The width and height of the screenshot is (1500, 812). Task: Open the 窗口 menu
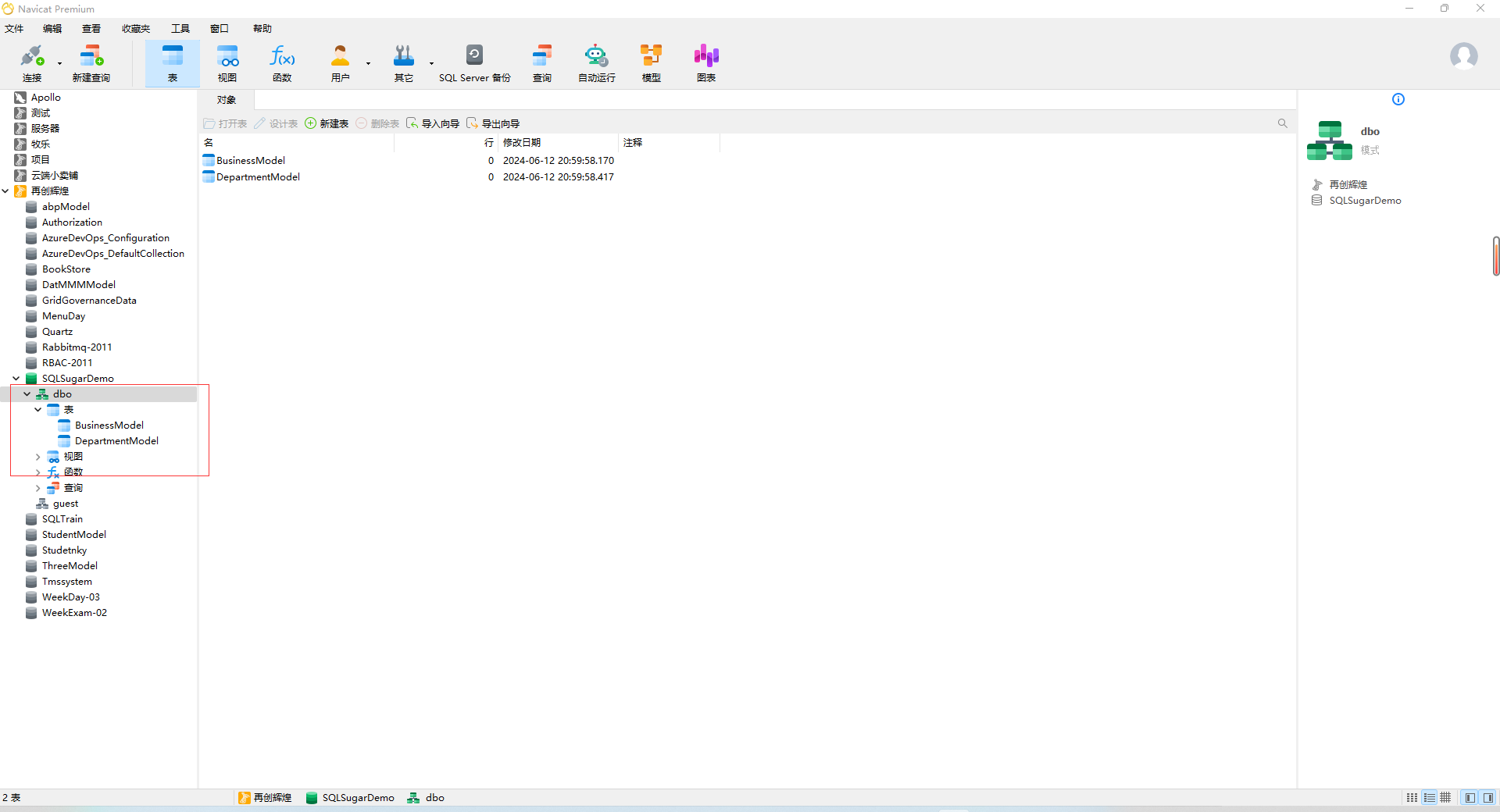(x=220, y=29)
